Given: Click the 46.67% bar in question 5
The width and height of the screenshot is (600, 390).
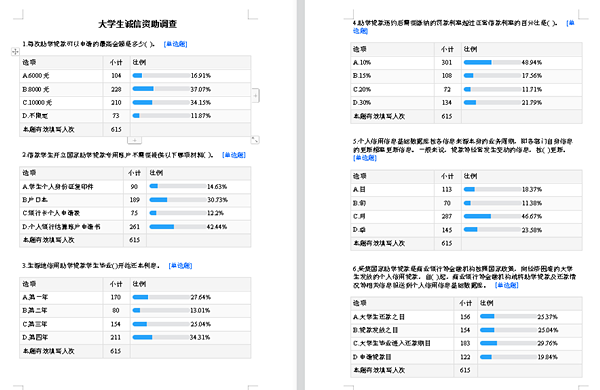Looking at the screenshot, I should pos(492,216).
